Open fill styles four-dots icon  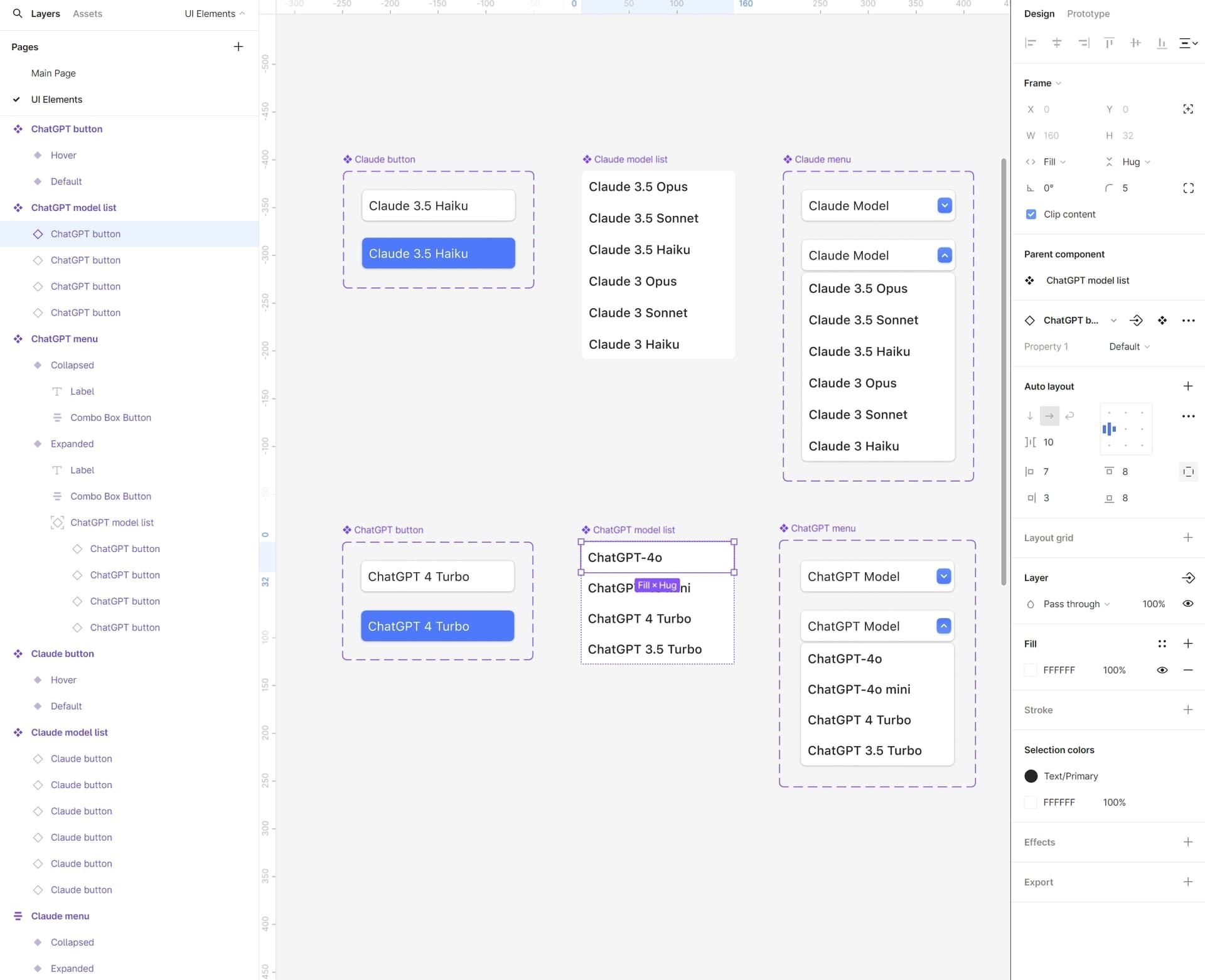(1162, 644)
